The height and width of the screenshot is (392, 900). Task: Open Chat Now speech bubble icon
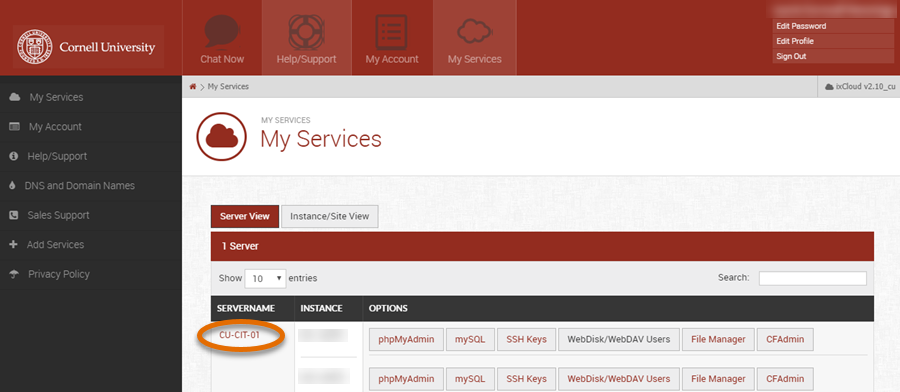(222, 32)
